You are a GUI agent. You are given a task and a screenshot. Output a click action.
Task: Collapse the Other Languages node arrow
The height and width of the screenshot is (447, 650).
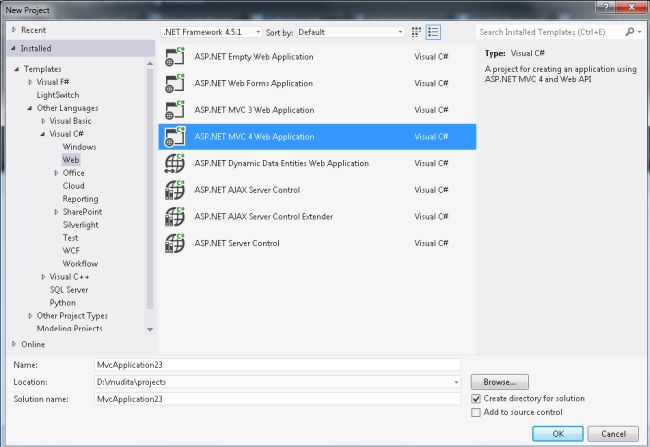tap(29, 108)
